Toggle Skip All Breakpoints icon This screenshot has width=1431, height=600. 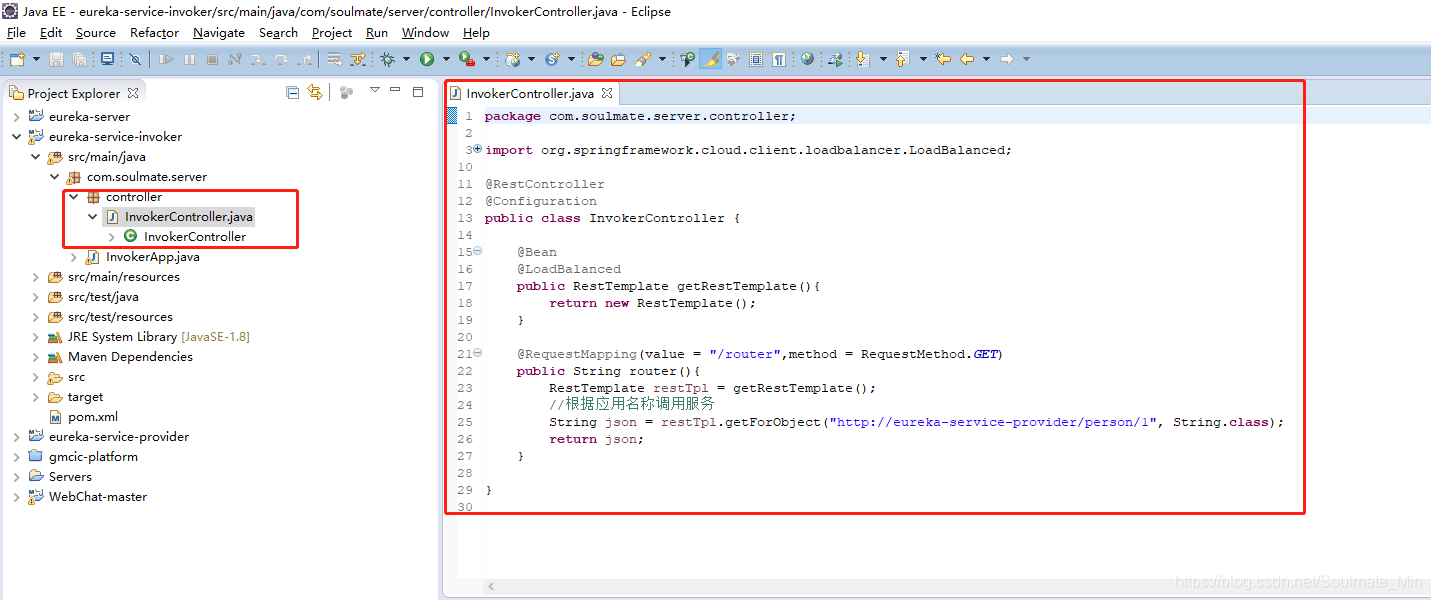(x=135, y=60)
